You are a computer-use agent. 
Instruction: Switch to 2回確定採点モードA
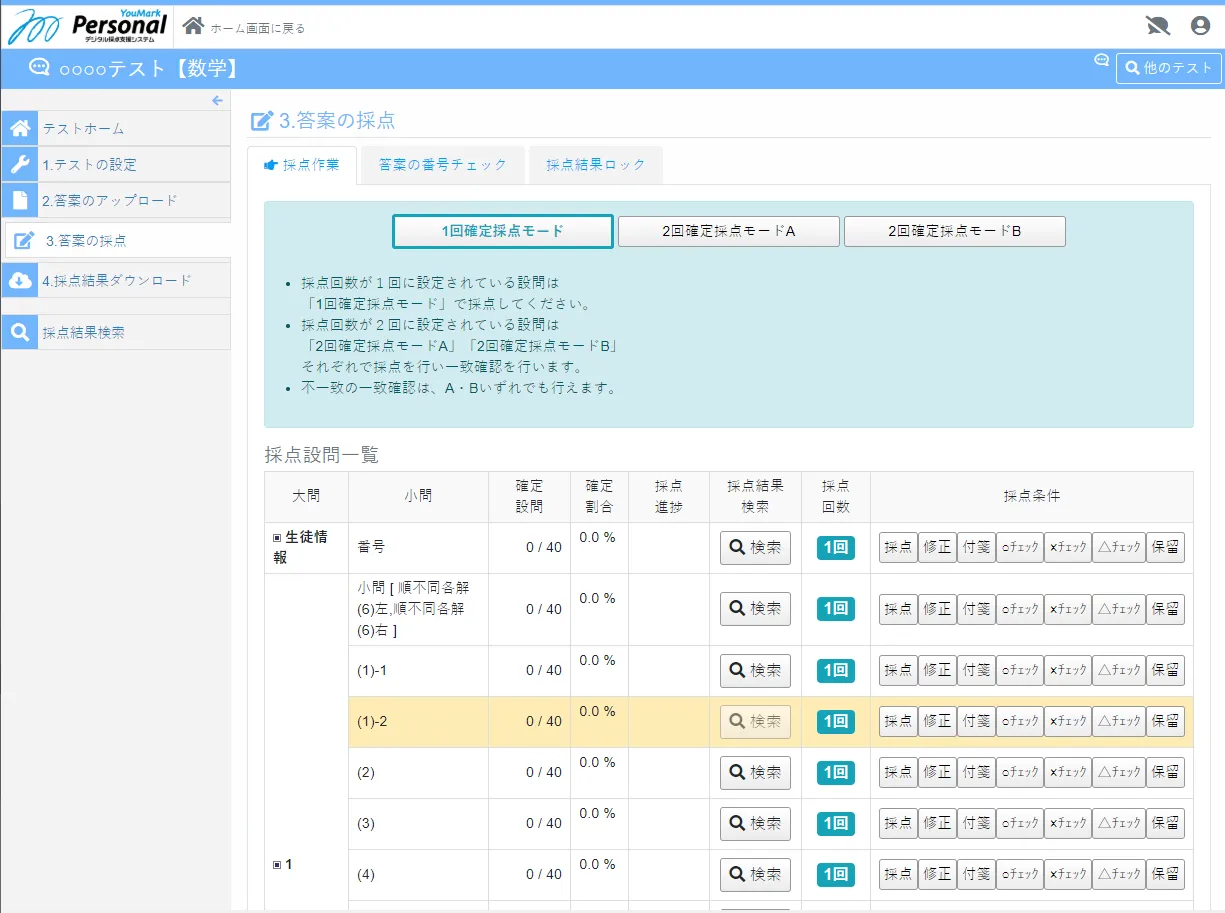pos(728,231)
